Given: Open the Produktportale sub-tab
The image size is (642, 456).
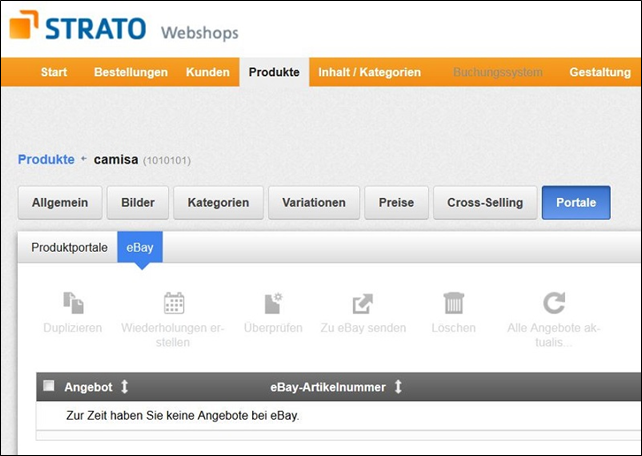Looking at the screenshot, I should tap(69, 247).
